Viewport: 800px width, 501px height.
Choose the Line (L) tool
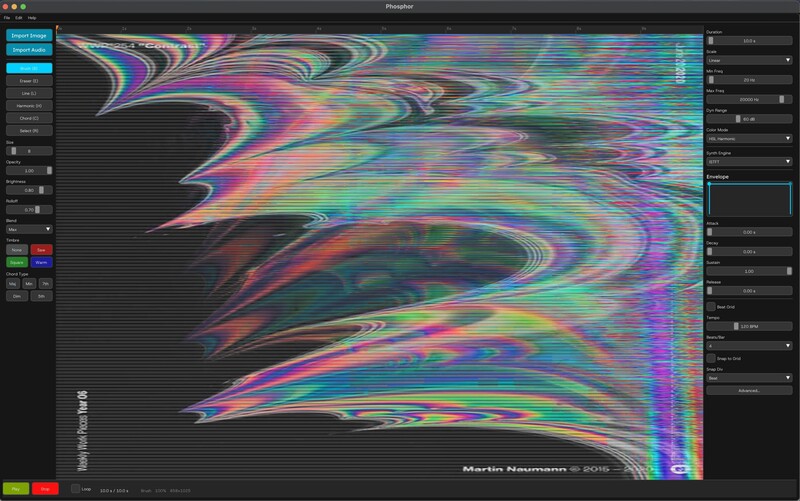pyautogui.click(x=29, y=93)
